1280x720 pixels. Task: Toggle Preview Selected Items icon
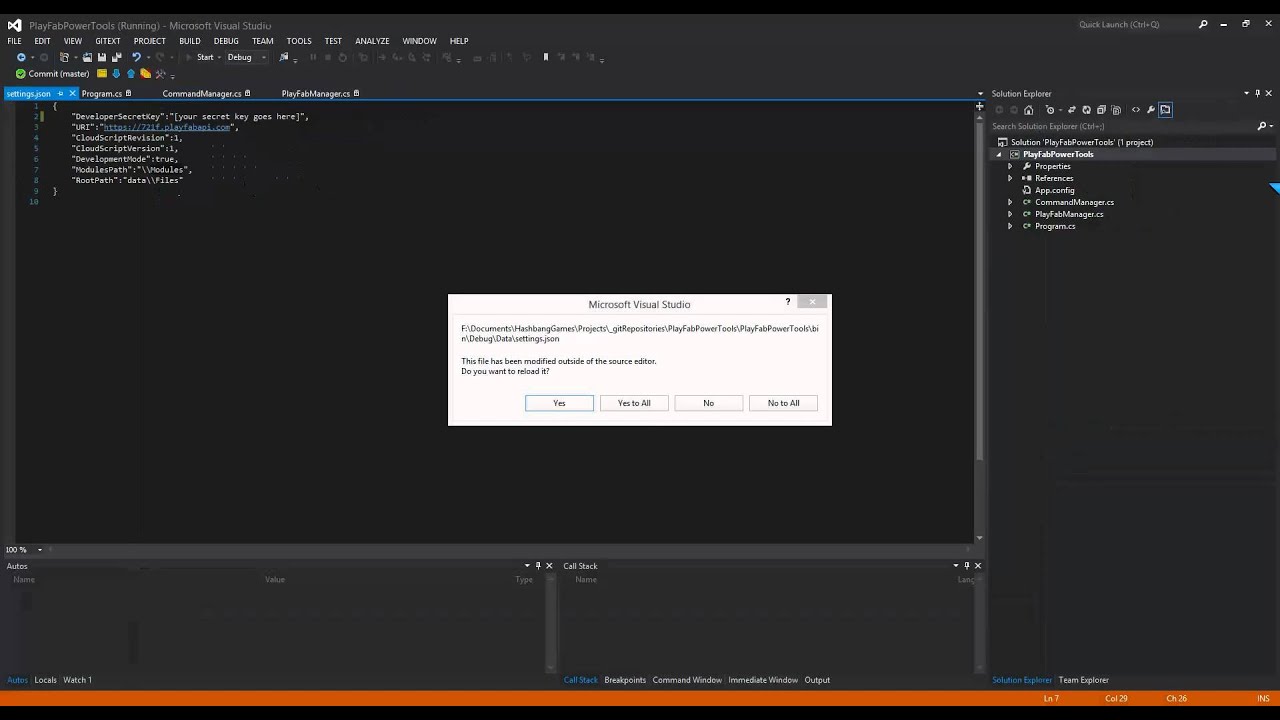click(1166, 110)
